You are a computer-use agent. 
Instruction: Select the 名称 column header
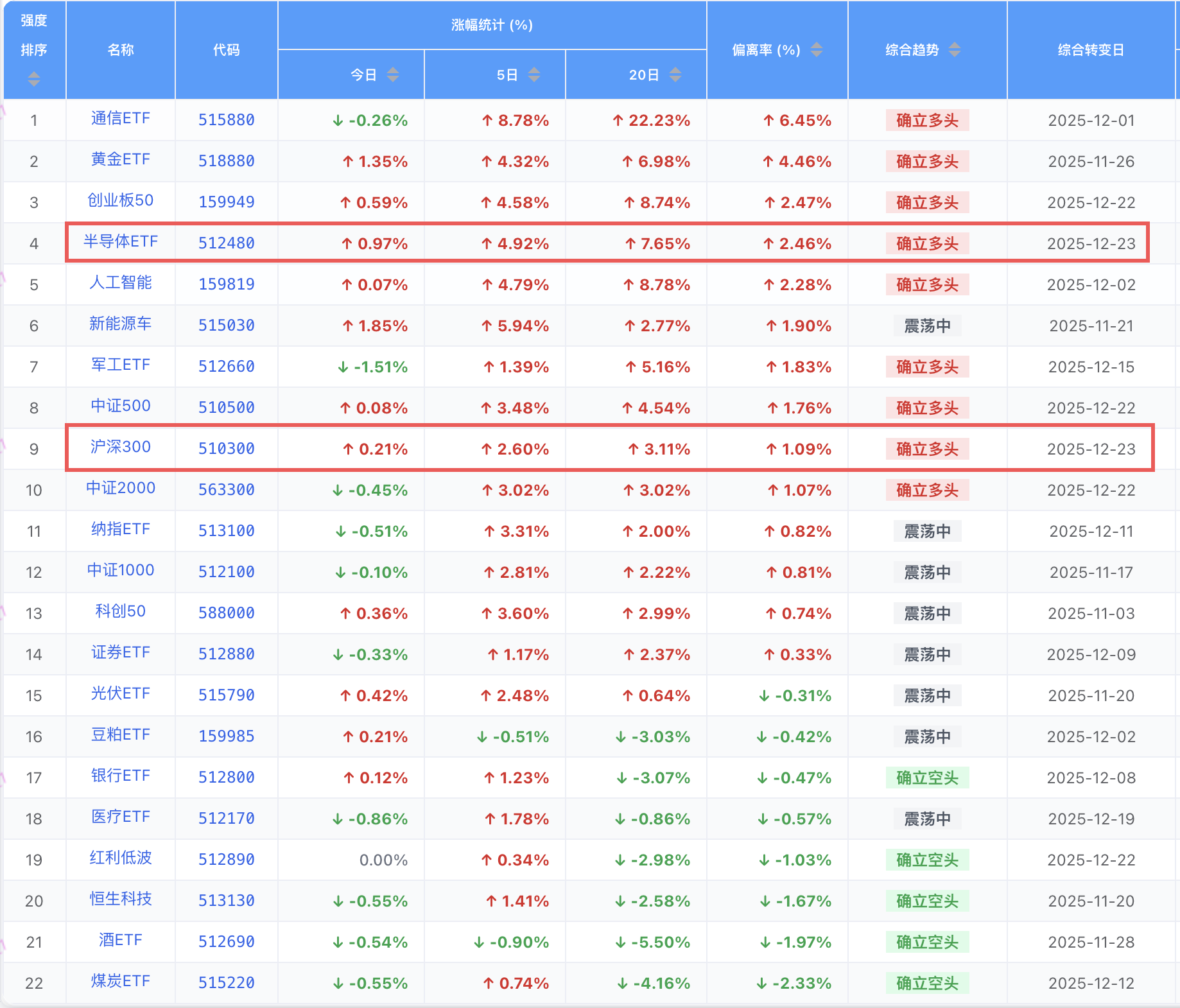click(120, 50)
